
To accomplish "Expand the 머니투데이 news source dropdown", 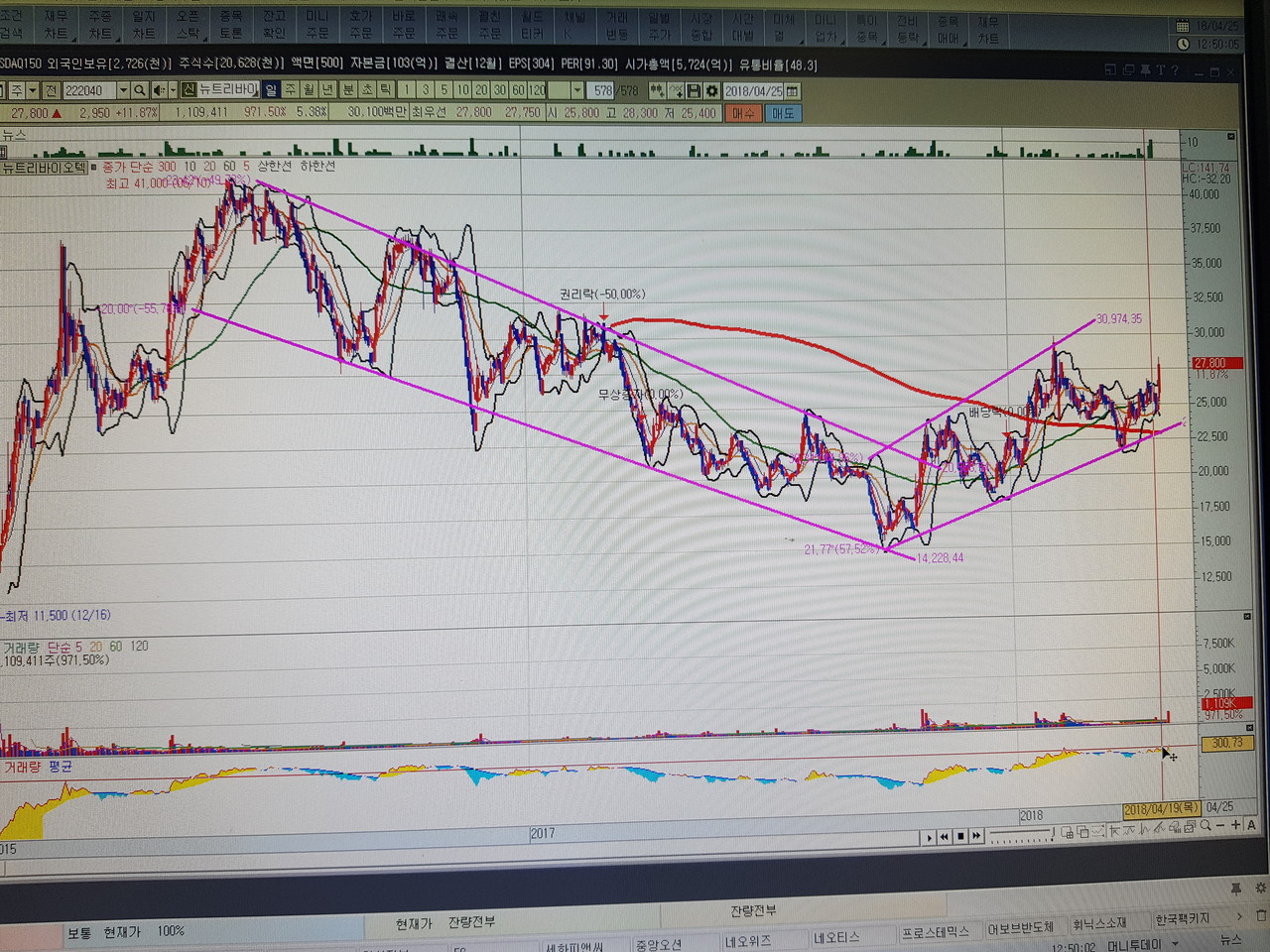I will pyautogui.click(x=1176, y=944).
